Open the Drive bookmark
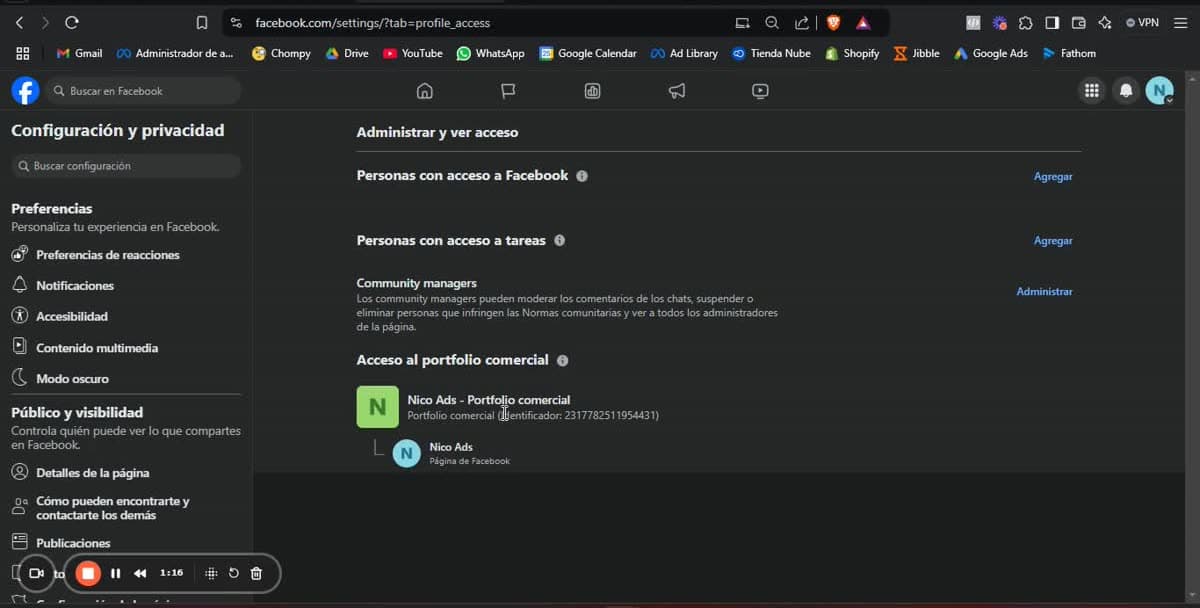Image resolution: width=1200 pixels, height=608 pixels. click(x=347, y=53)
